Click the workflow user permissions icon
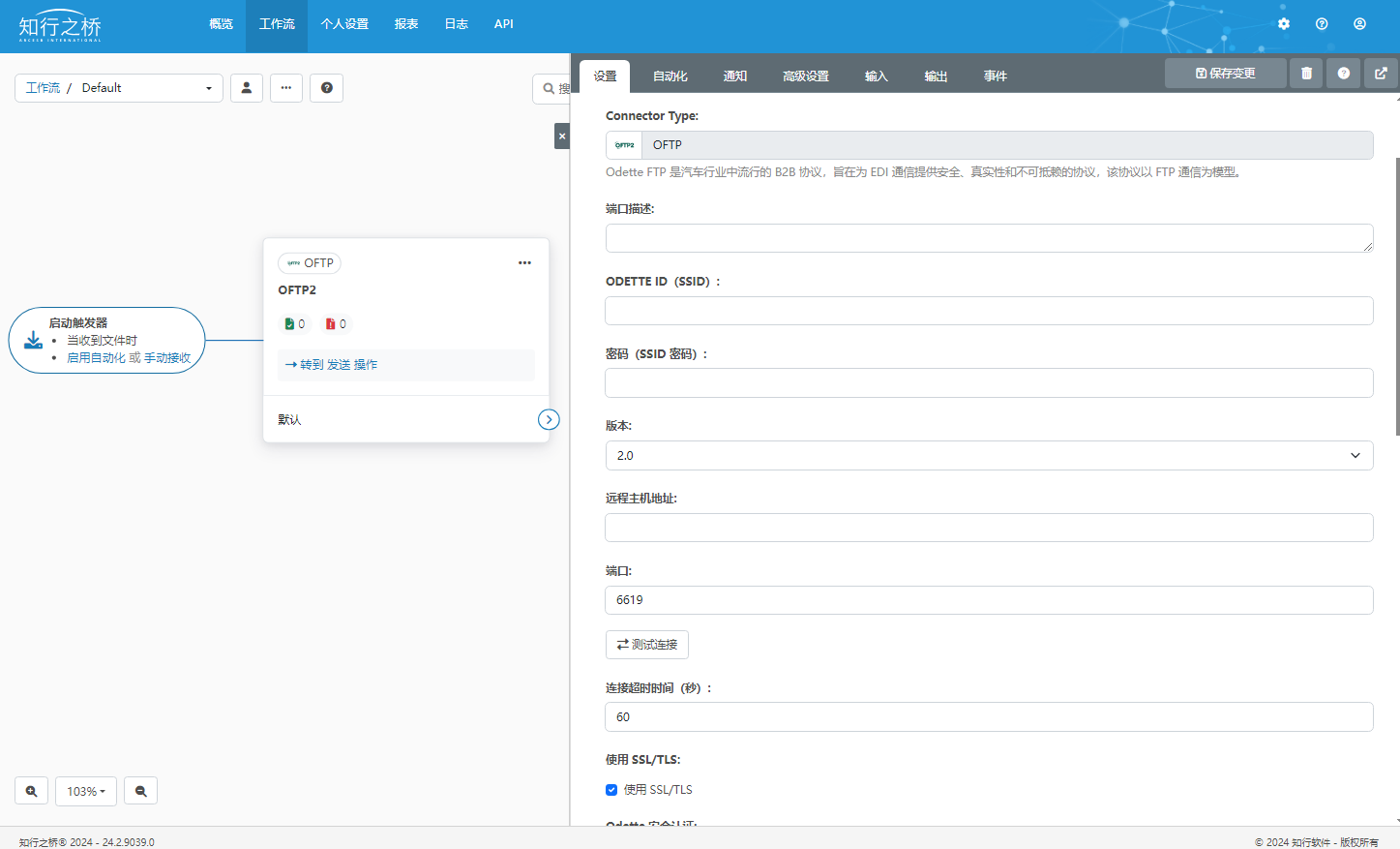 (246, 88)
